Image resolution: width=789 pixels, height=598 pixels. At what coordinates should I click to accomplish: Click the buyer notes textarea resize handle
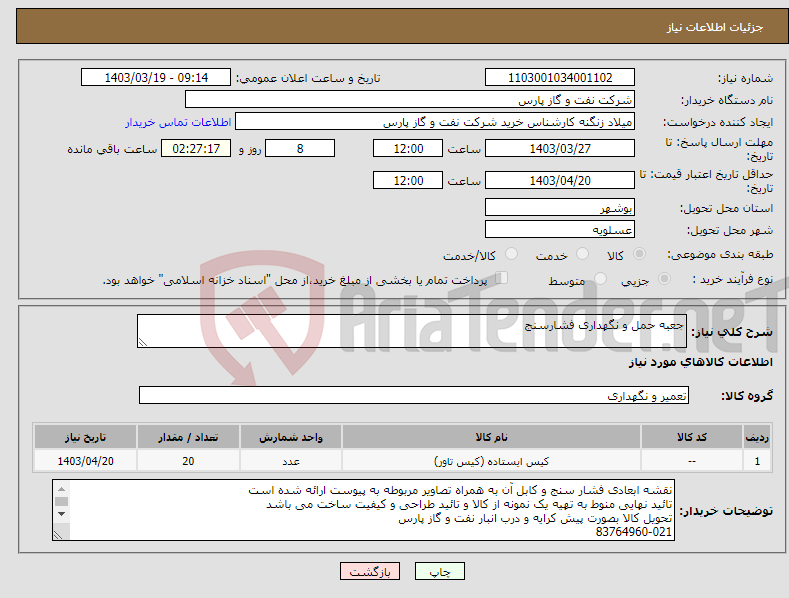point(58,535)
